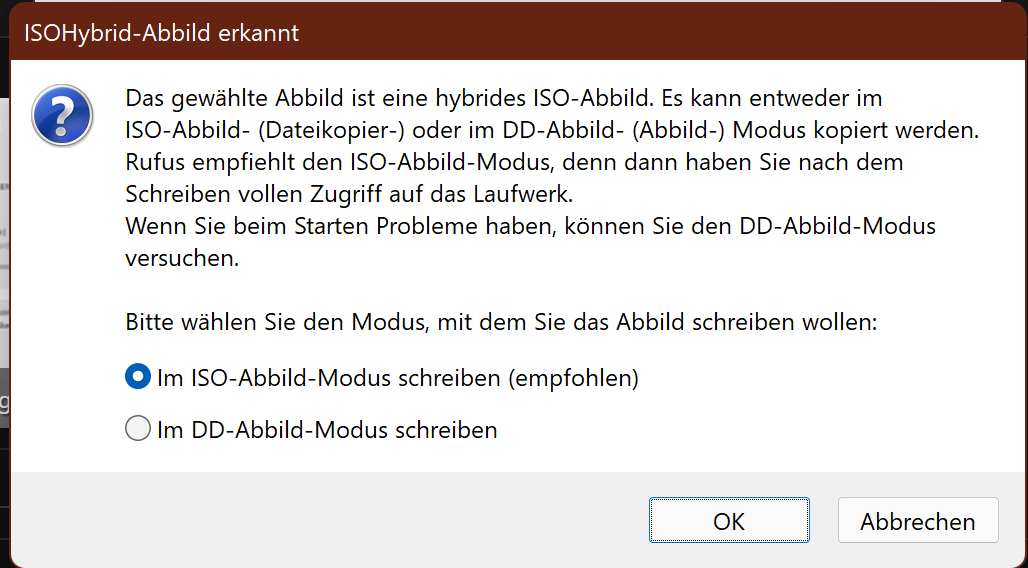
Task: Click the label "Im ISO-Abbild-Modus schreiben (empfohlen)"
Action: pyautogui.click(x=397, y=378)
